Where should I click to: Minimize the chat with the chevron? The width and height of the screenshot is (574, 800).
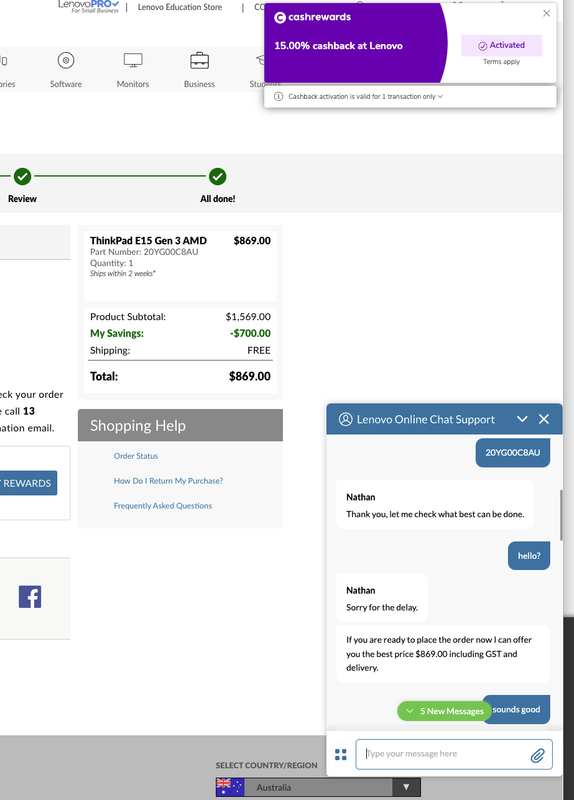point(522,419)
